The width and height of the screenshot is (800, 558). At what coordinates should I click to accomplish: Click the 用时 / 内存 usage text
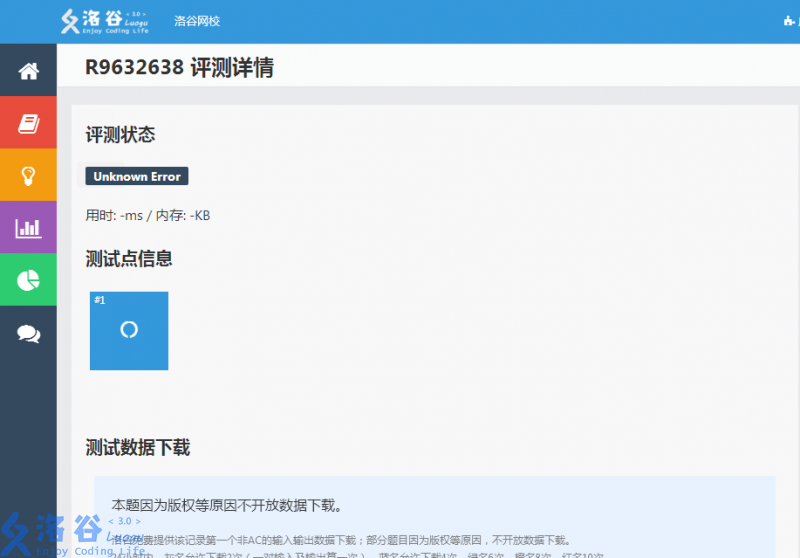click(x=148, y=215)
